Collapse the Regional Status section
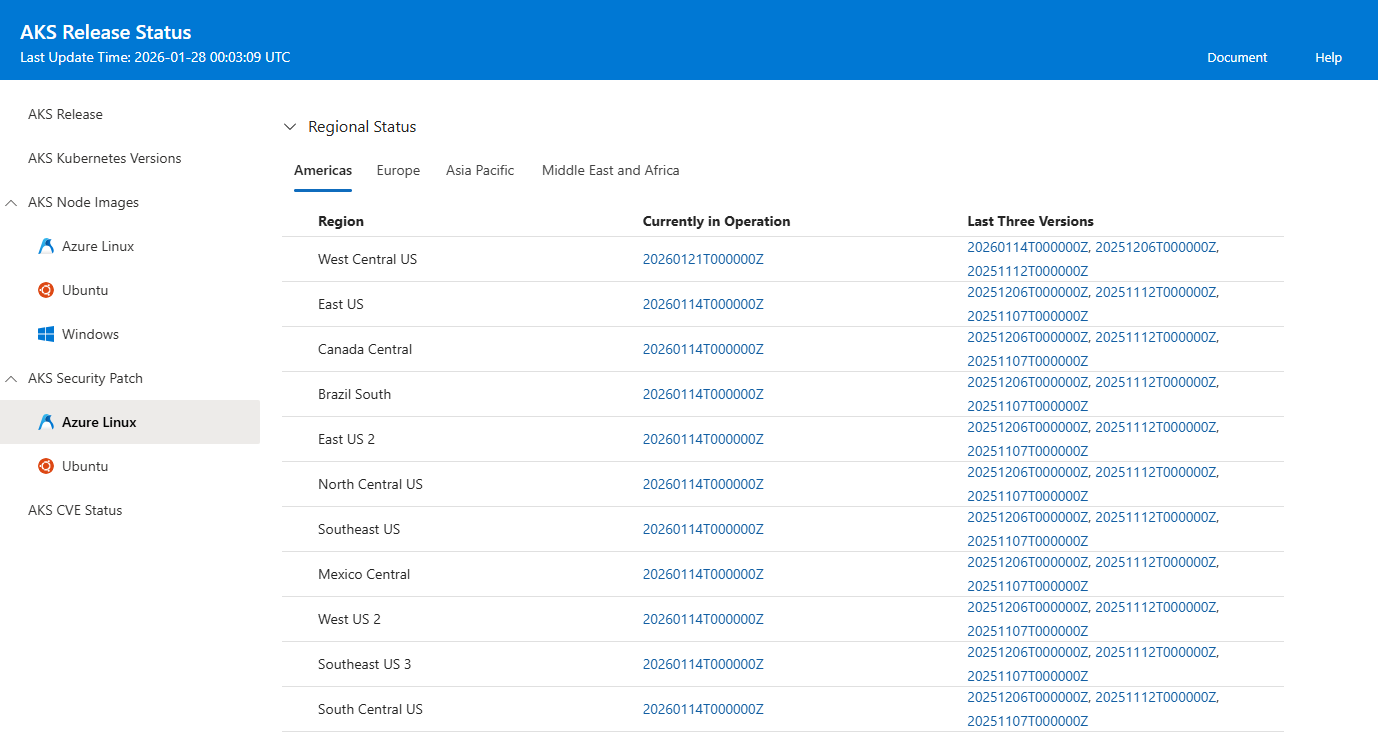The image size is (1378, 732). pyautogui.click(x=290, y=126)
